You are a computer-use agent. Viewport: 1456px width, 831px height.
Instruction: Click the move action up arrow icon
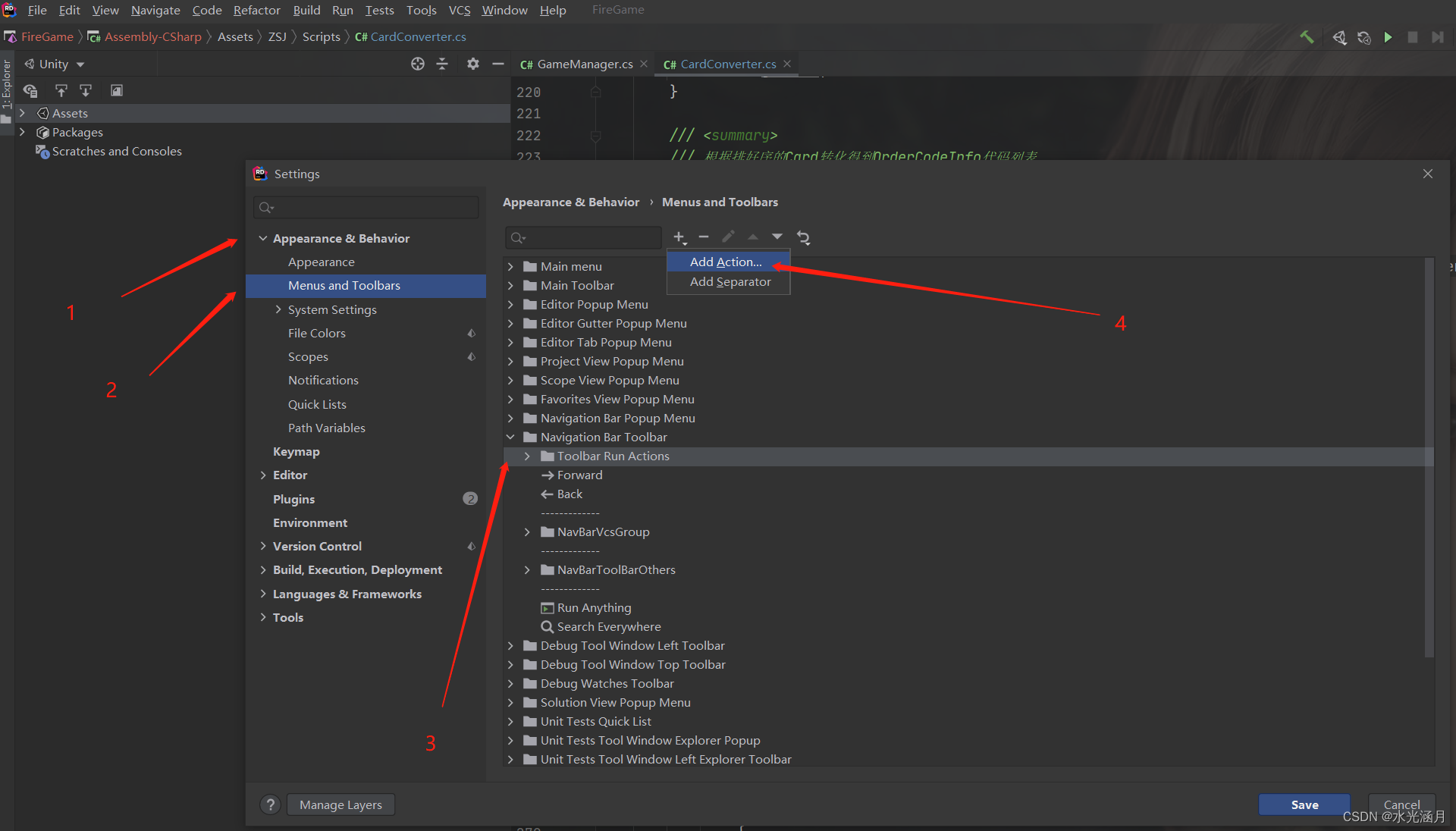(752, 237)
